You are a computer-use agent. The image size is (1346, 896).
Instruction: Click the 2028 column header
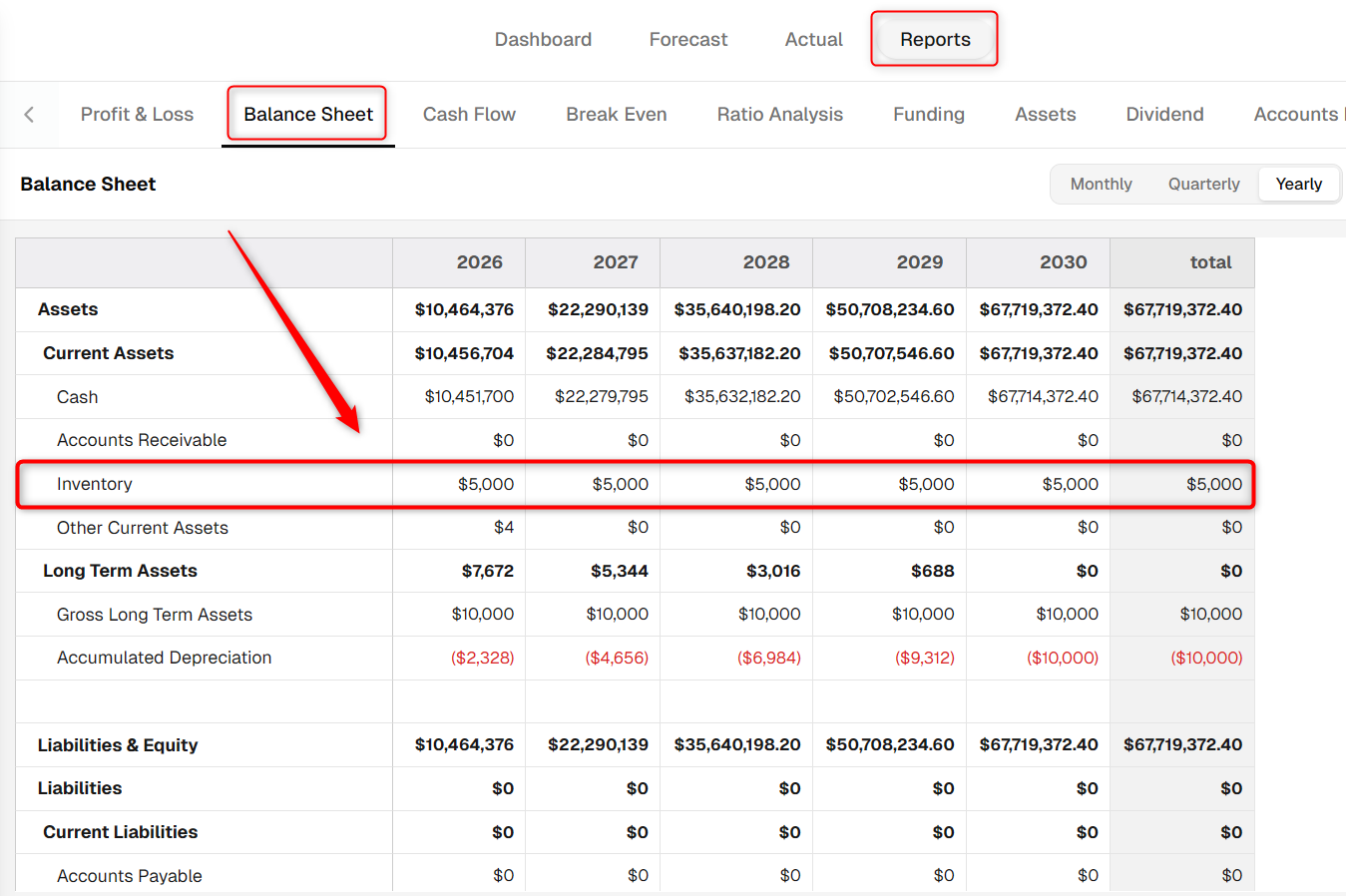tap(765, 262)
